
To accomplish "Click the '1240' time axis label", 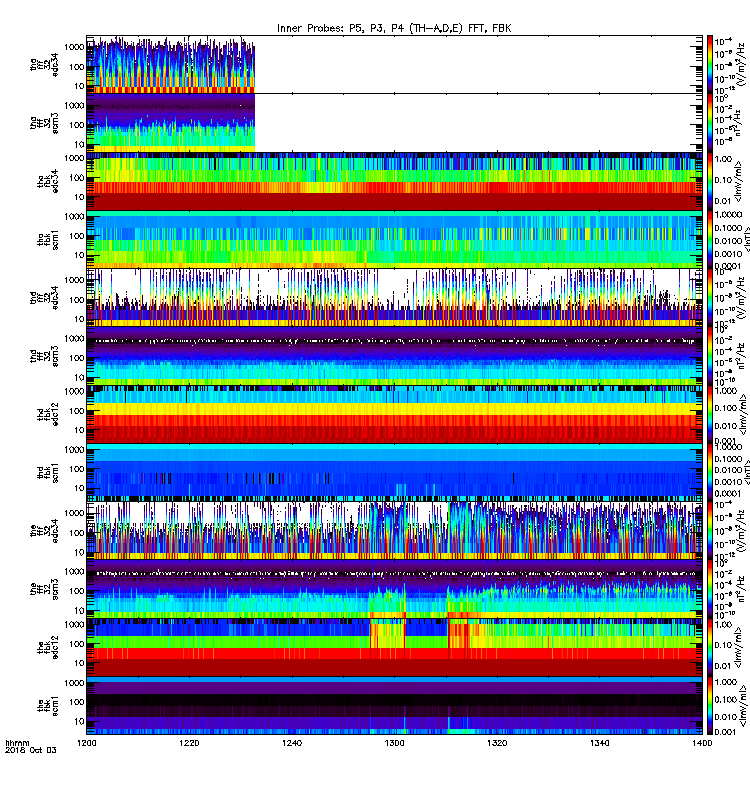I will tap(292, 743).
